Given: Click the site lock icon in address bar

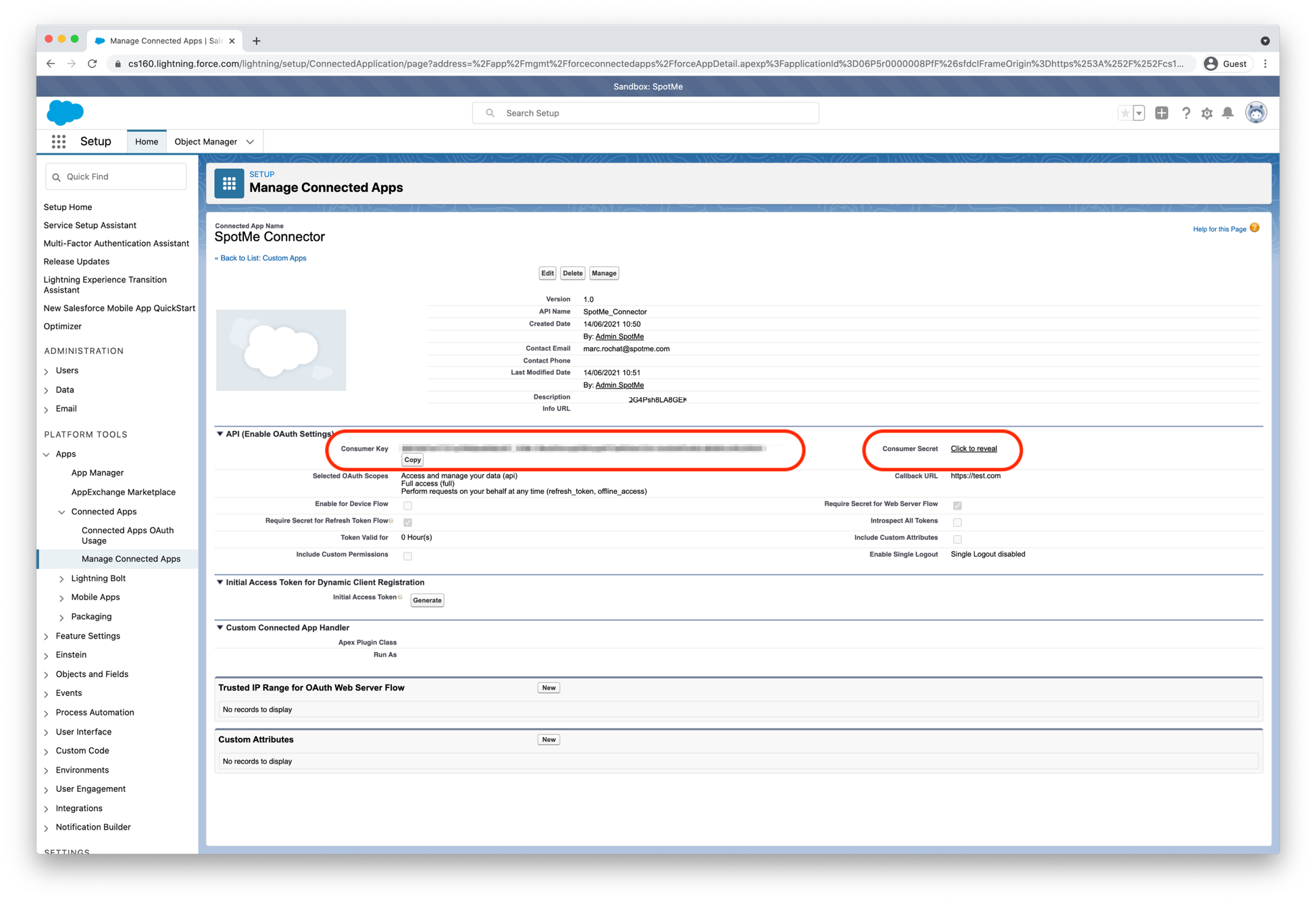Looking at the screenshot, I should point(118,64).
